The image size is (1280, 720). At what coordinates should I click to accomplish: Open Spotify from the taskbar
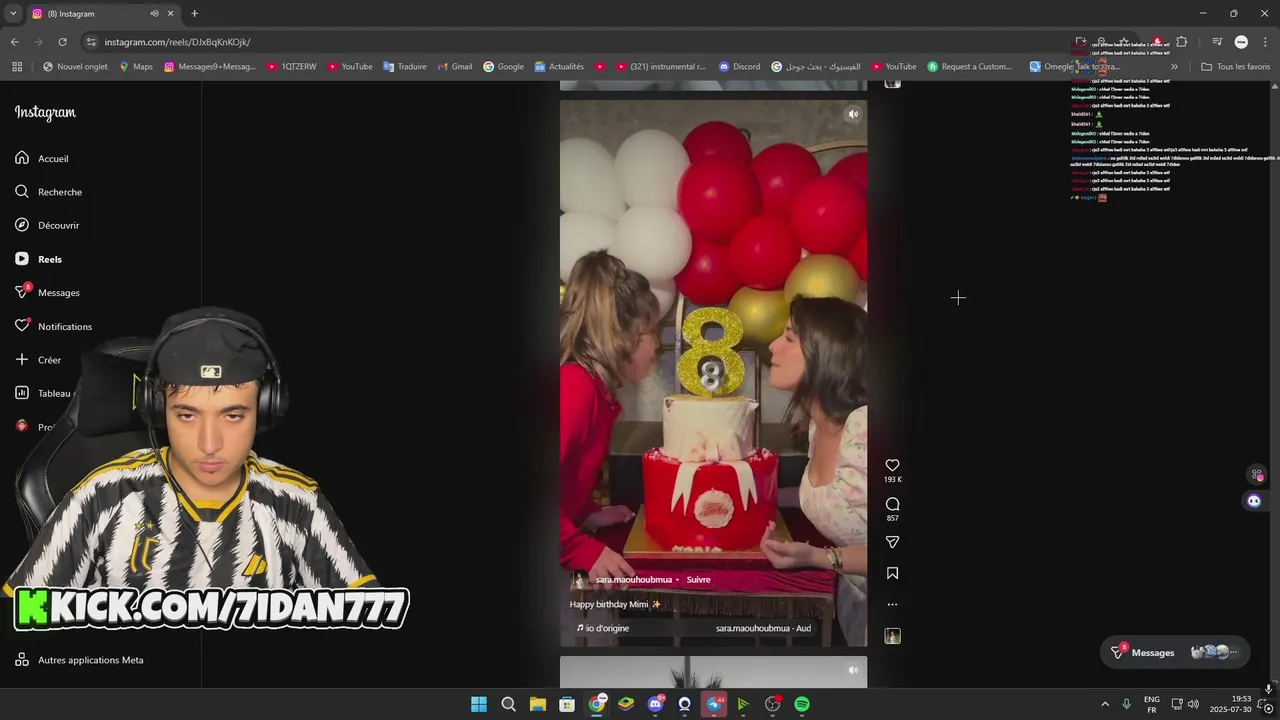[802, 704]
